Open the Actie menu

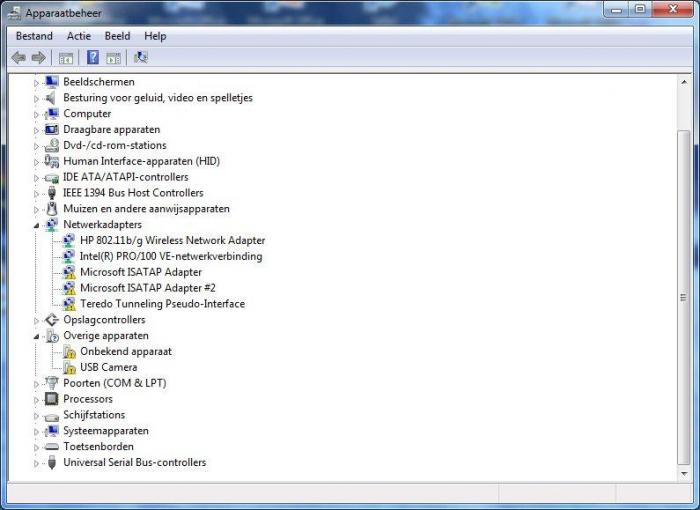[x=79, y=36]
